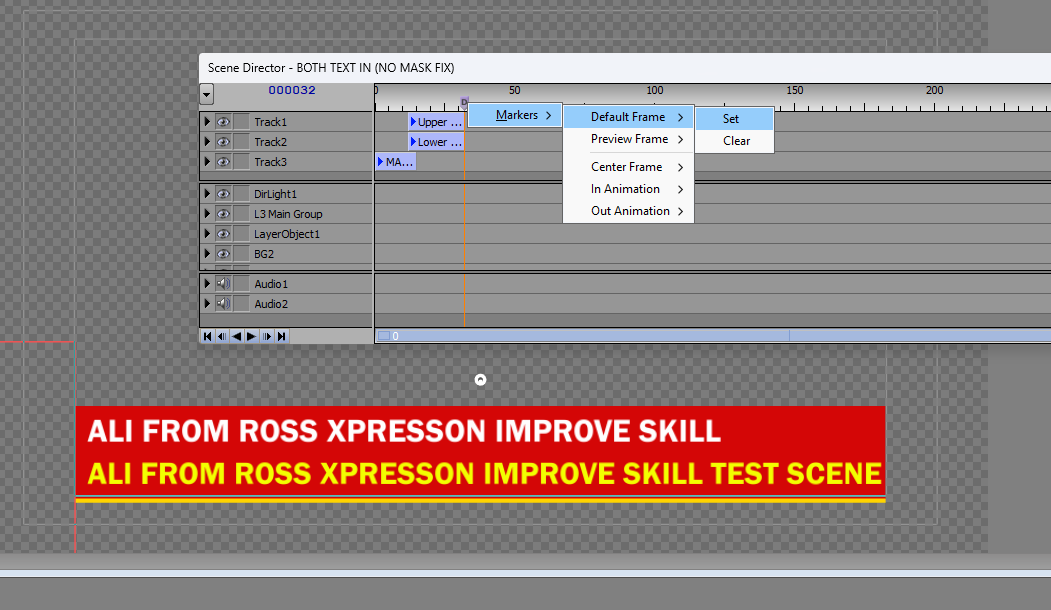Screen dimensions: 1051x610
Task: Open the Default Frame submenu
Action: pyautogui.click(x=629, y=117)
